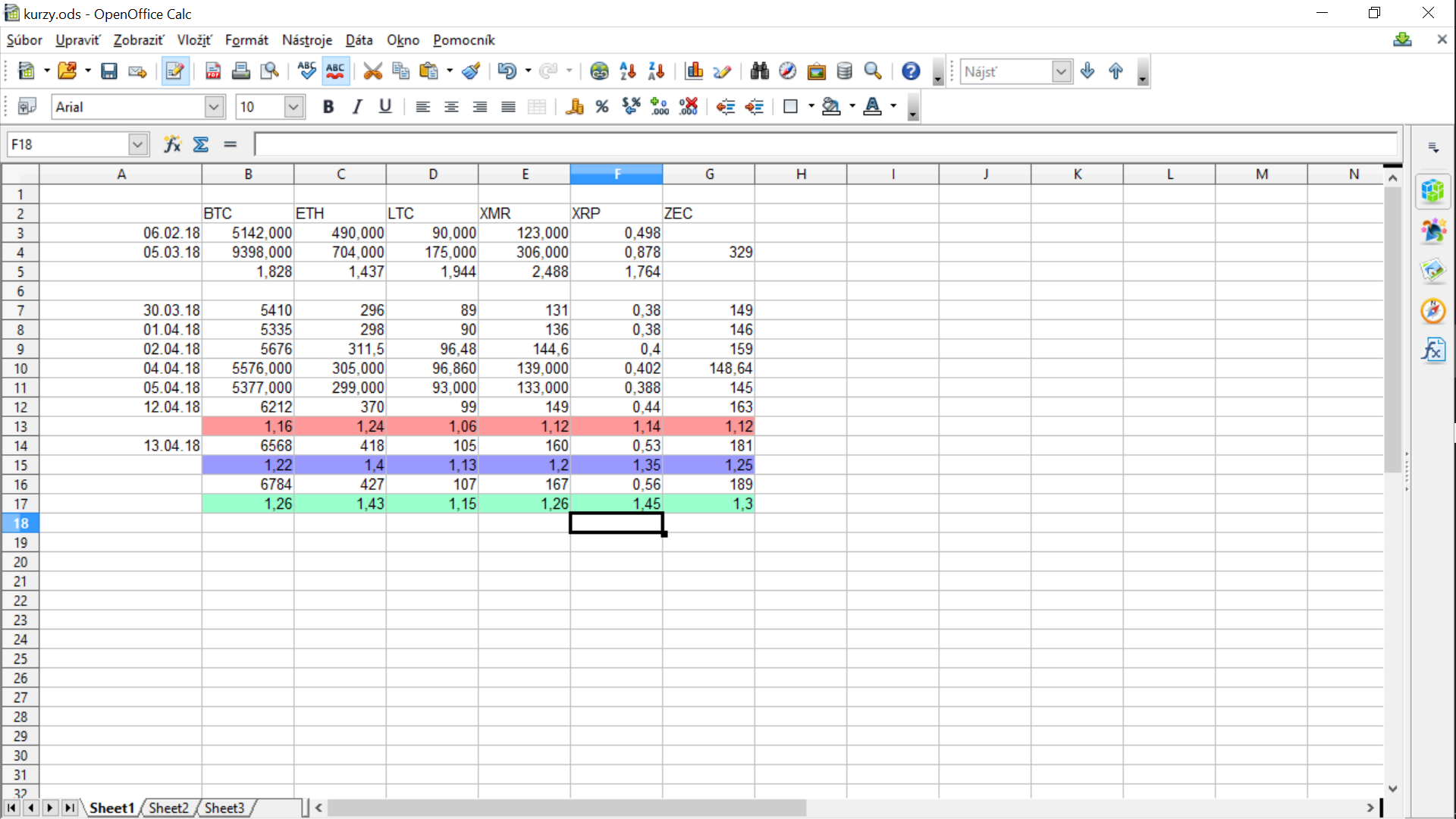1456x819 pixels.
Task: Open the Chart insert tool
Action: click(694, 71)
